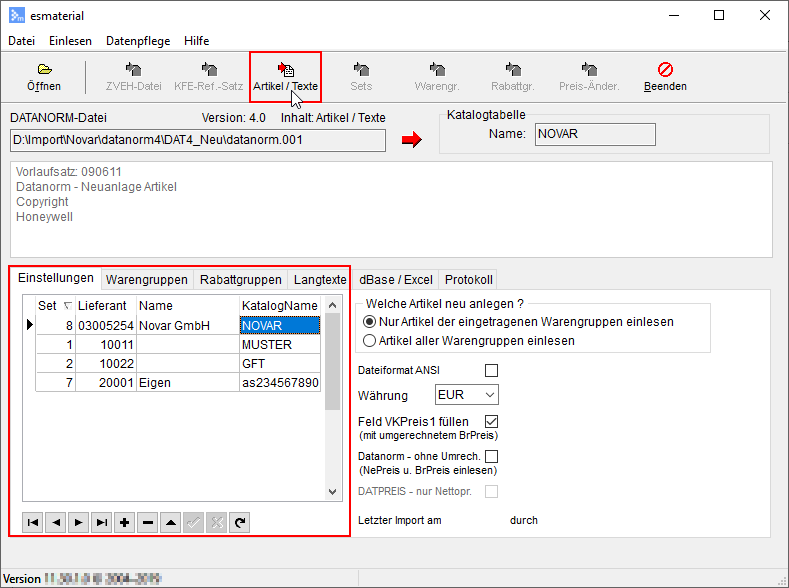Go to next record in navigator
789x588 pixels.
pyautogui.click(x=79, y=522)
